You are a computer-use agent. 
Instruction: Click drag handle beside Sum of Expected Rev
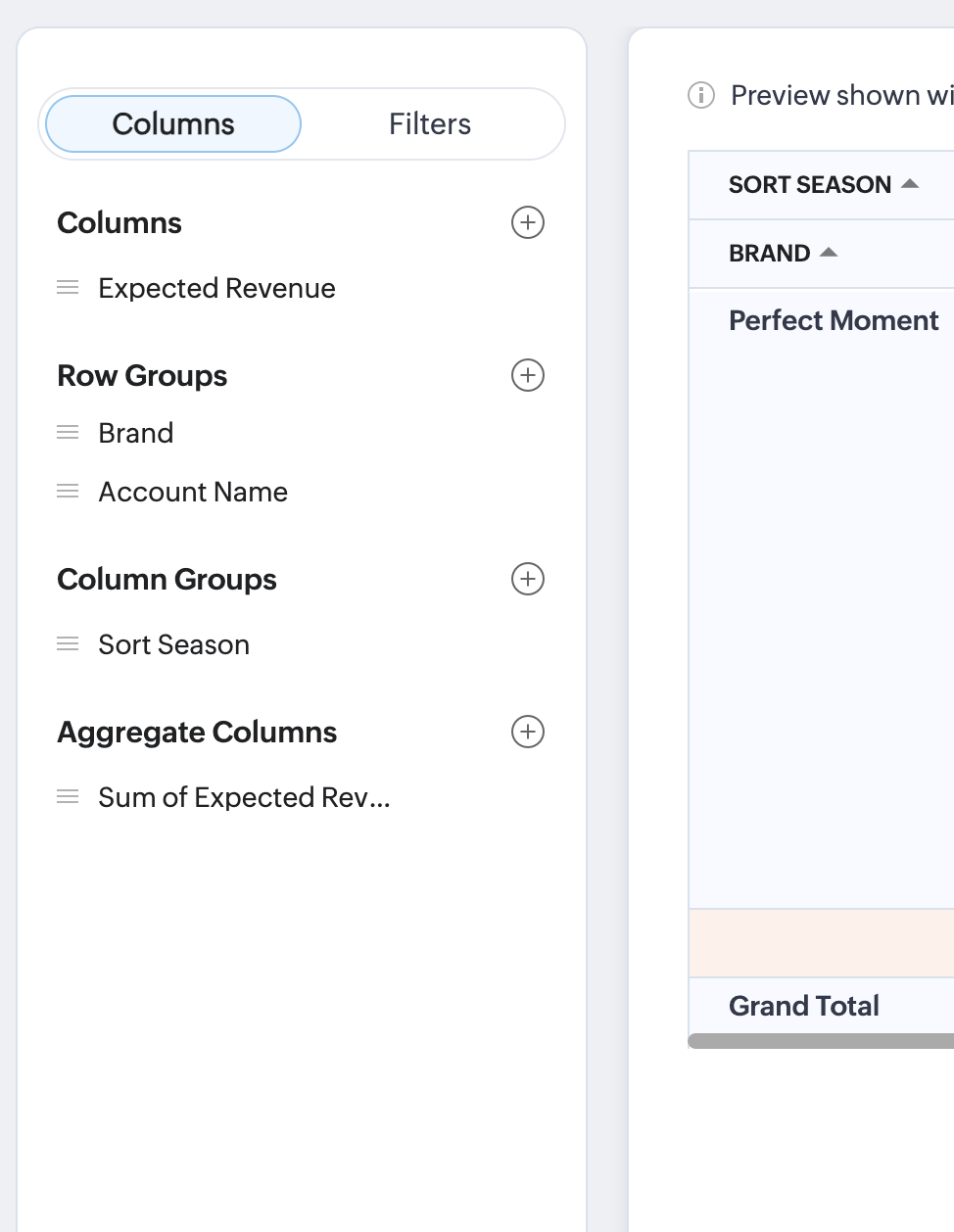tap(68, 797)
